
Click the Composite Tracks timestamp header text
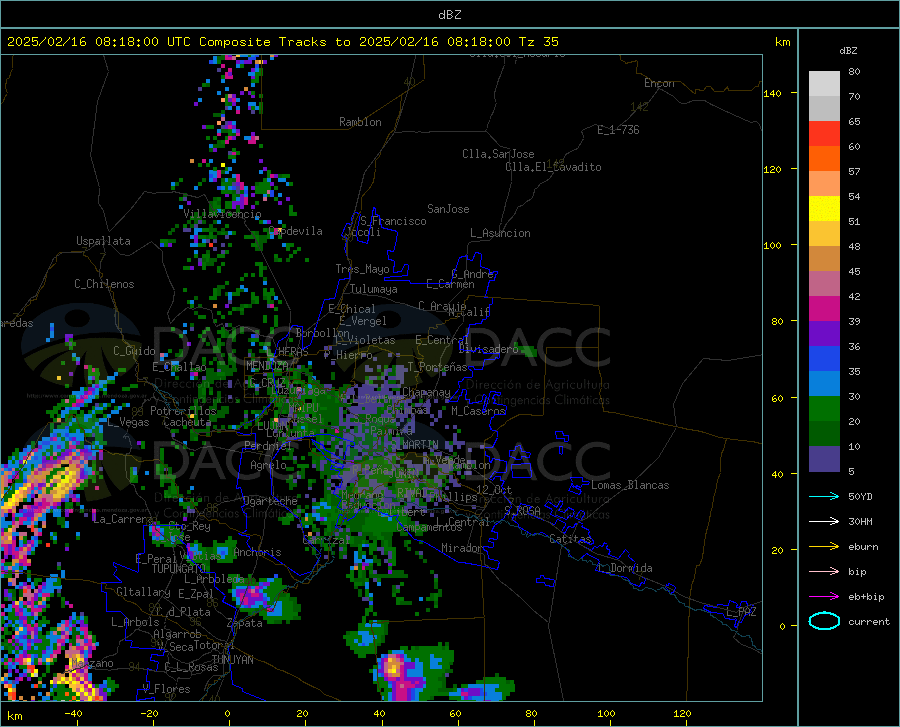pos(282,42)
